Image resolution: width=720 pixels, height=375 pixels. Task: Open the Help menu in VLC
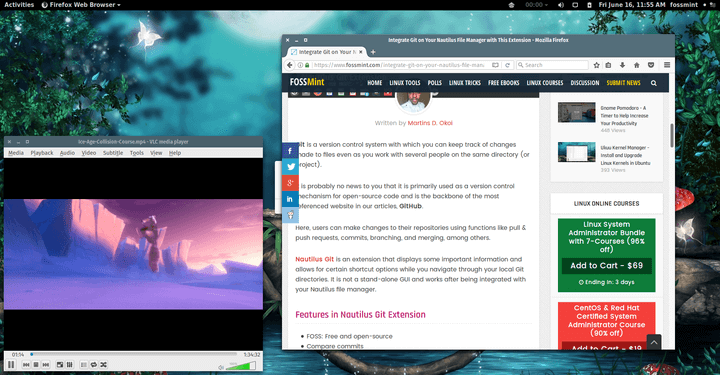coord(175,153)
